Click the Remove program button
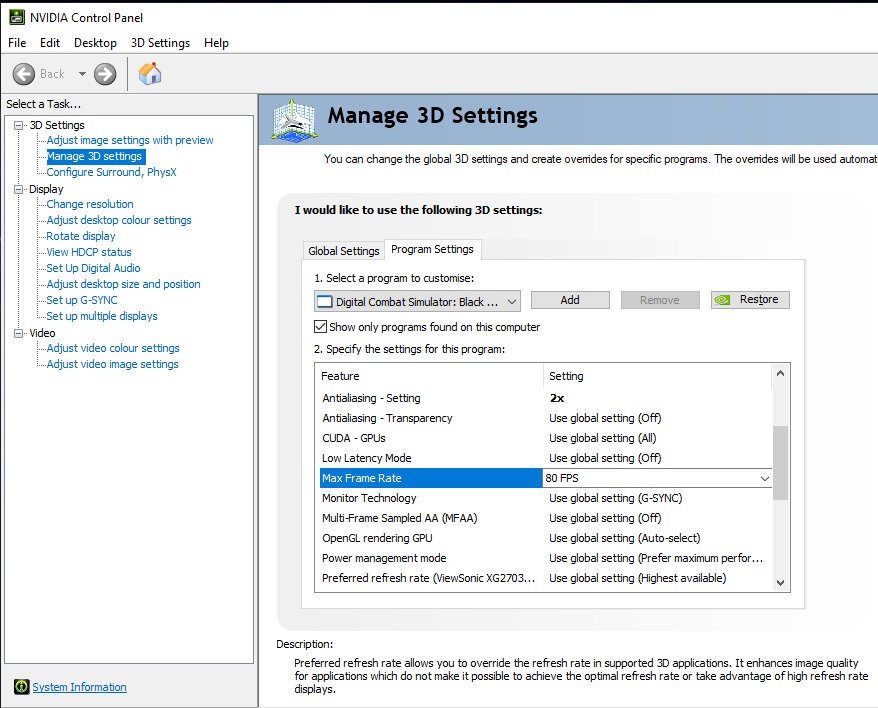 coord(660,300)
